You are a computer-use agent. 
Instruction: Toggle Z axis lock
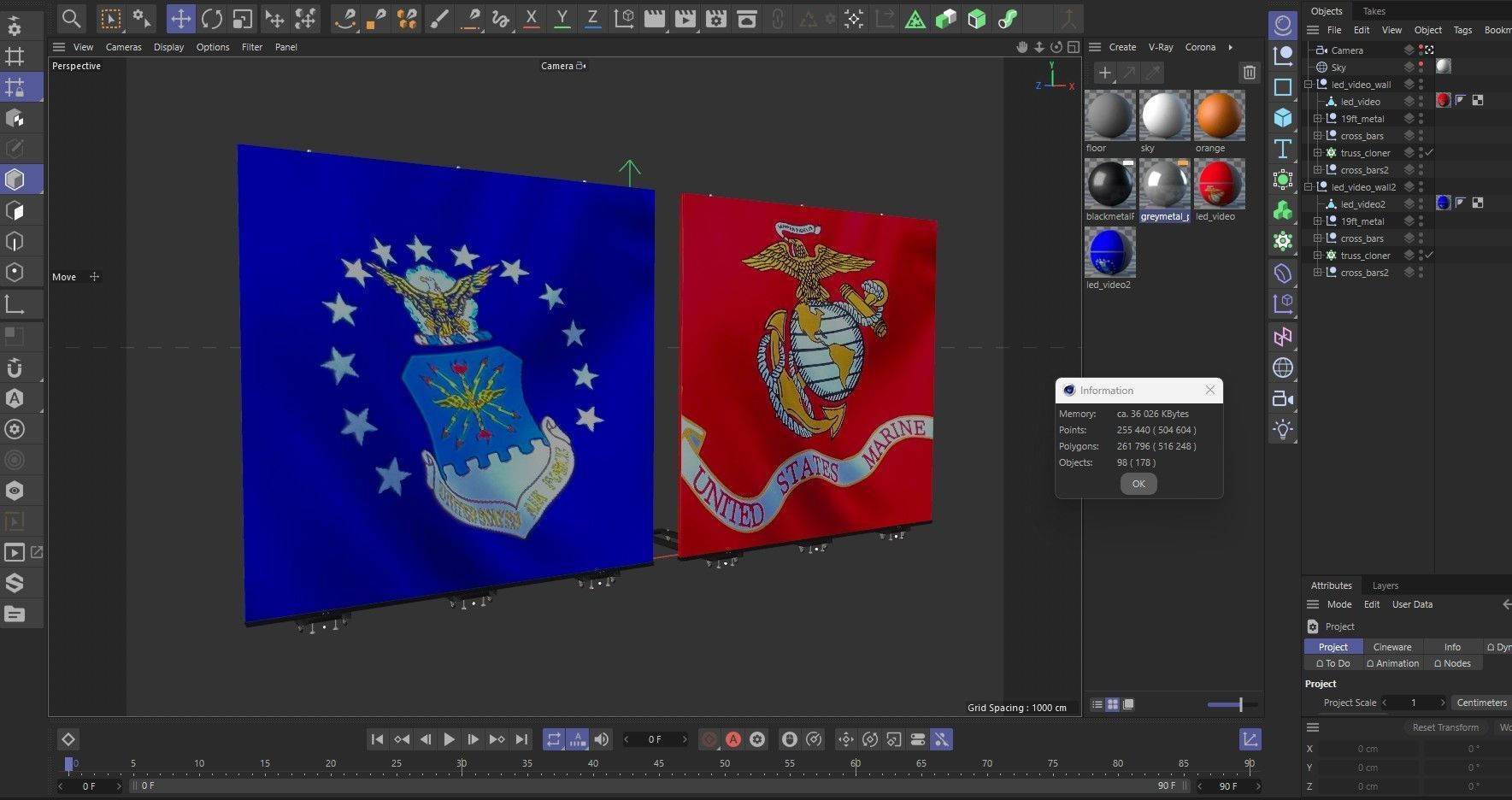[x=592, y=19]
